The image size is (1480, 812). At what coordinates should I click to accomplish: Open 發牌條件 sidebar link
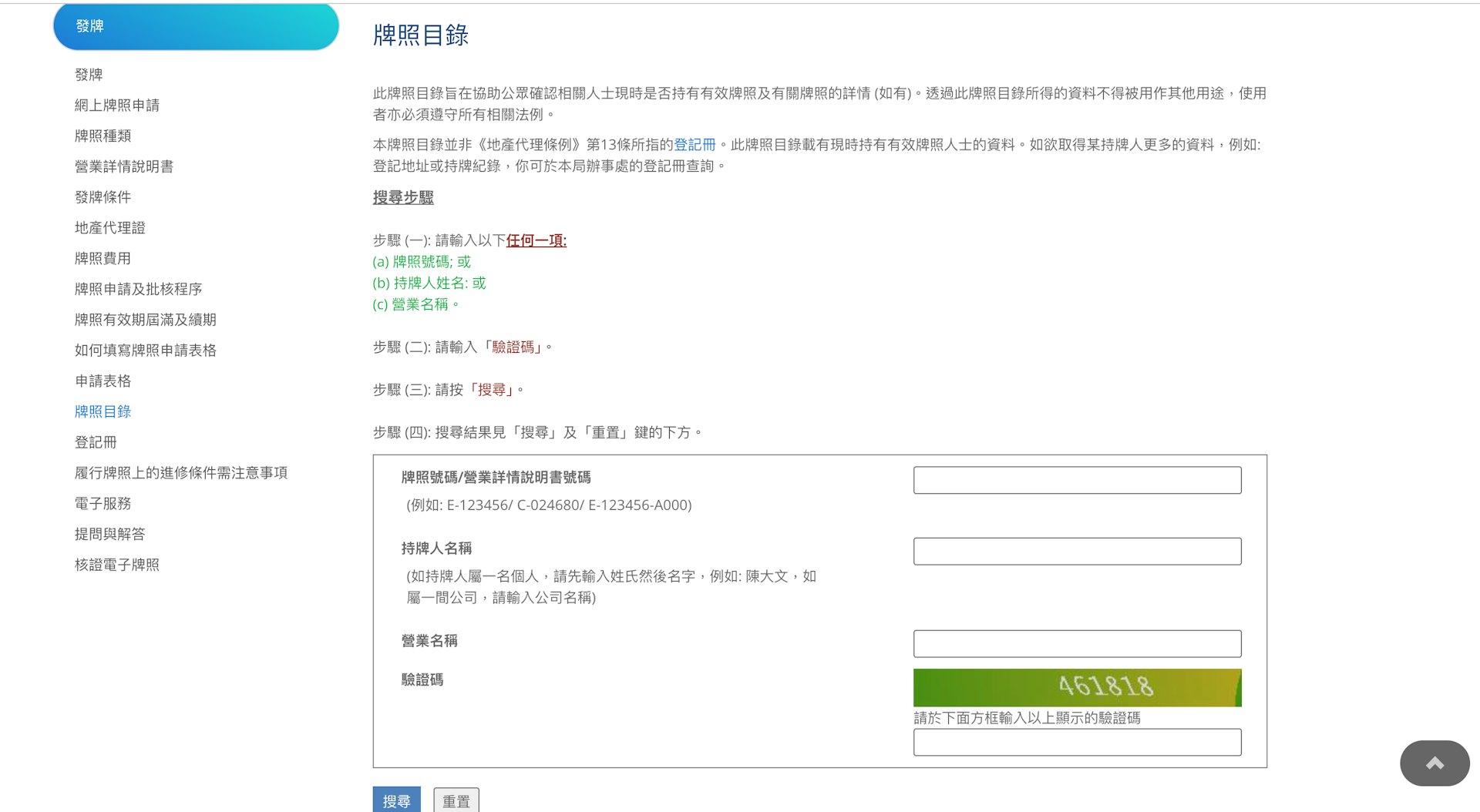[103, 197]
